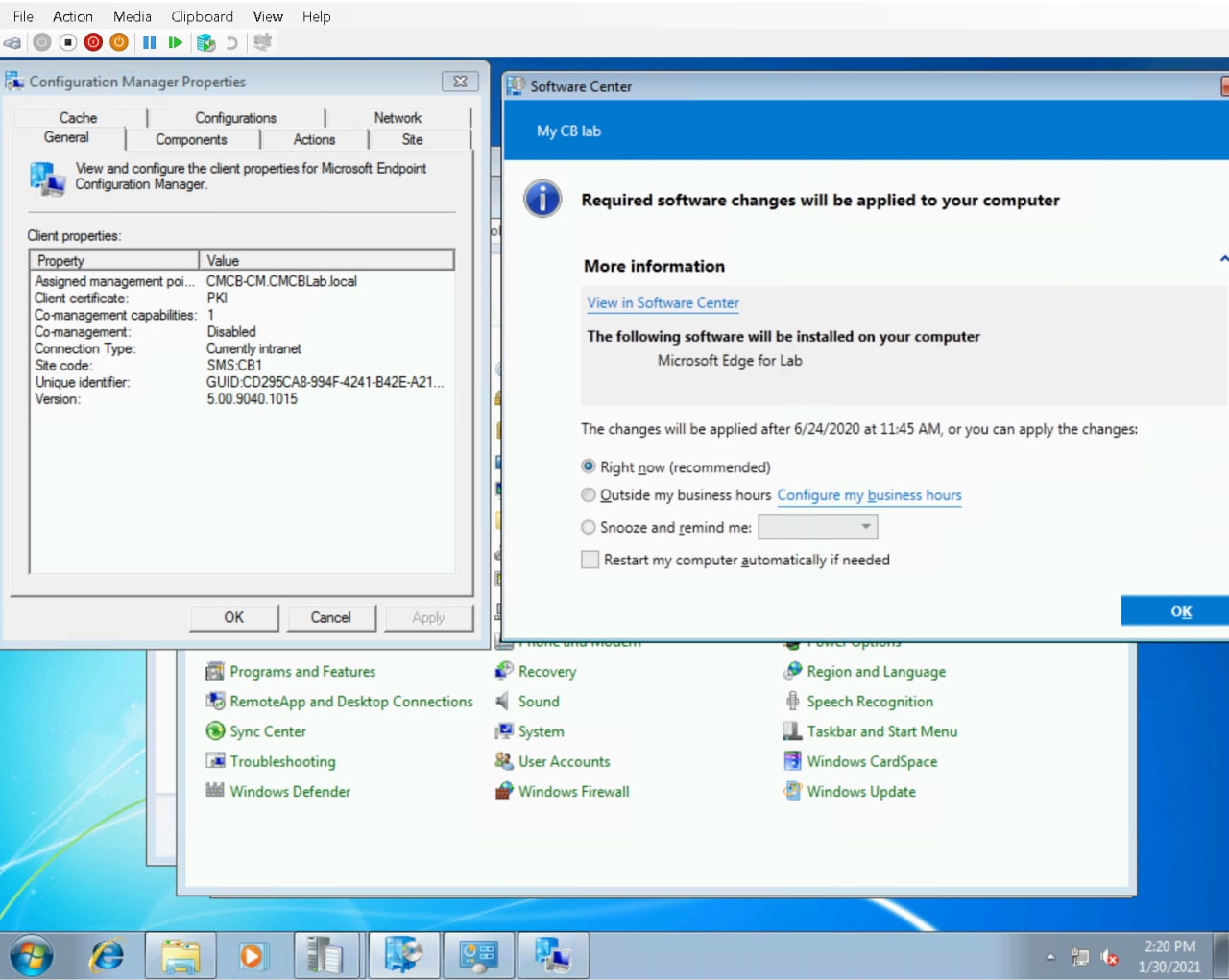Open Windows Explorer folder taskbar icon
Screen dimensions: 1229x980
pyautogui.click(x=181, y=956)
